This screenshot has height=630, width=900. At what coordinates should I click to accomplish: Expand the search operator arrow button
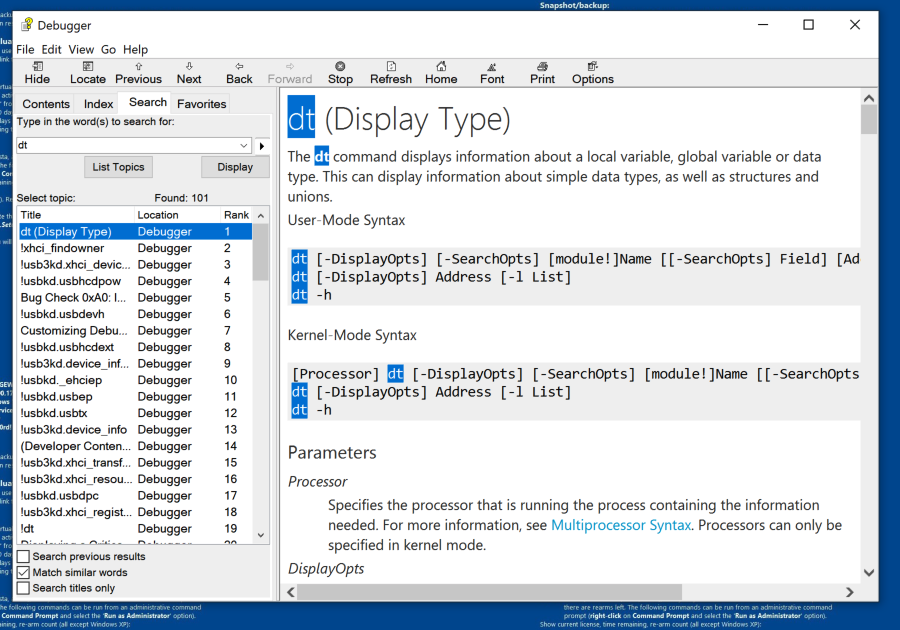click(262, 145)
